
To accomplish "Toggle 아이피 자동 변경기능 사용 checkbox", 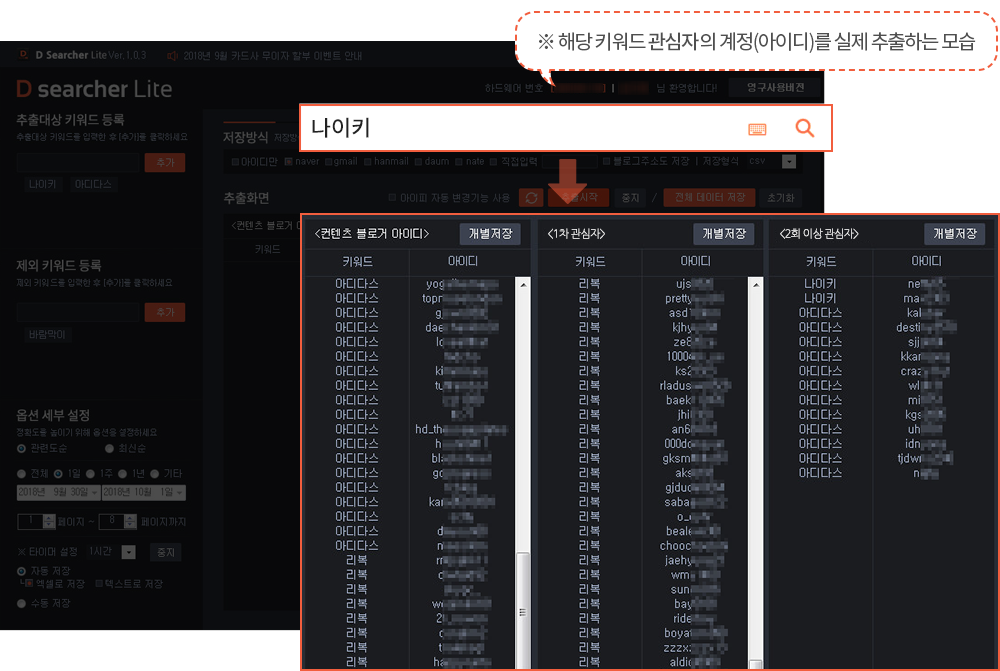I will pos(392,198).
